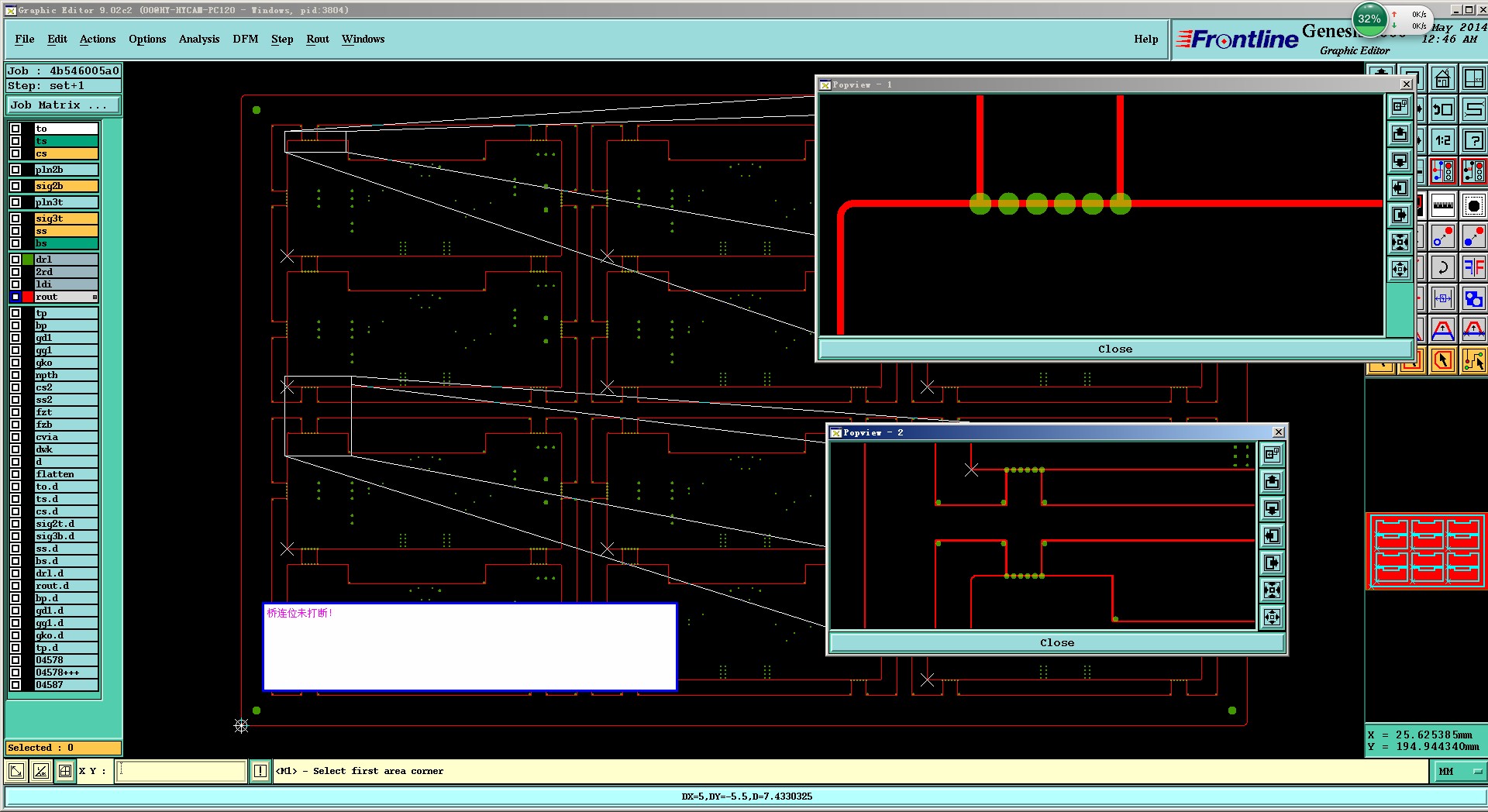
Task: Click the red panel overview thumbnail
Action: pyautogui.click(x=1426, y=552)
